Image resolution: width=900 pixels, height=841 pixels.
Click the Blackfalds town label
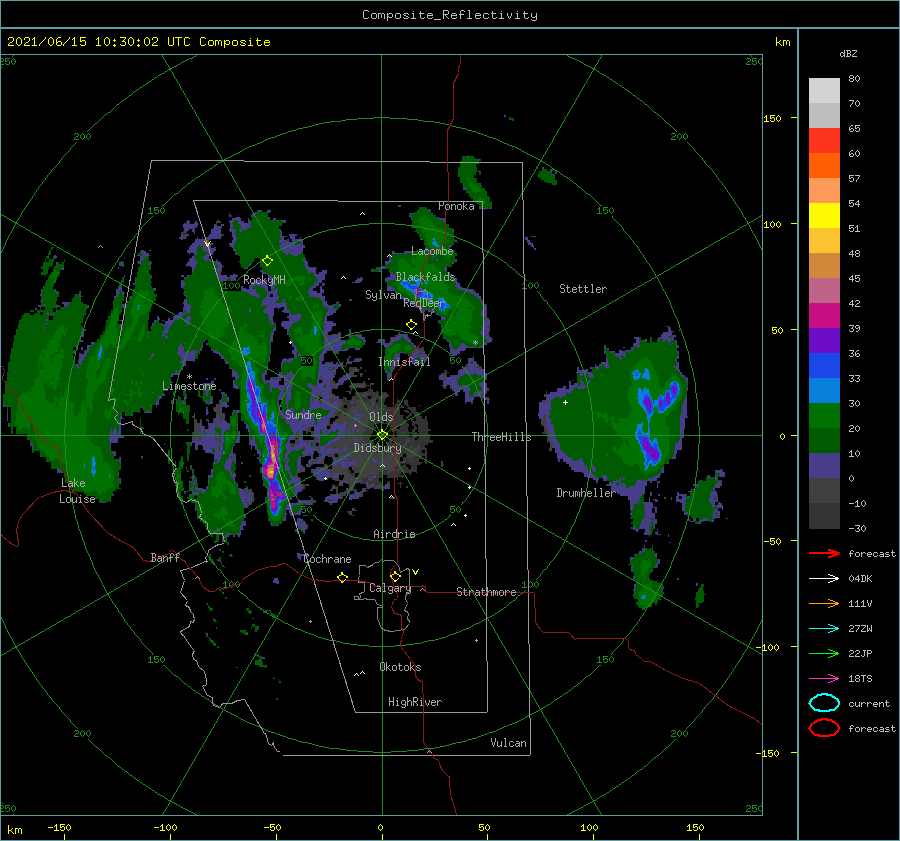coord(425,277)
